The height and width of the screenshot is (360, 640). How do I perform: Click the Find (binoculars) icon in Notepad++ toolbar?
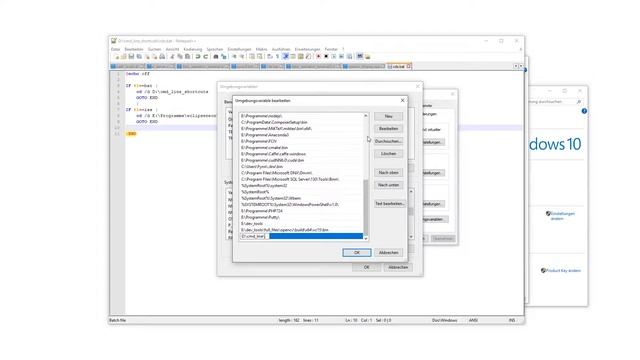(x=216, y=56)
